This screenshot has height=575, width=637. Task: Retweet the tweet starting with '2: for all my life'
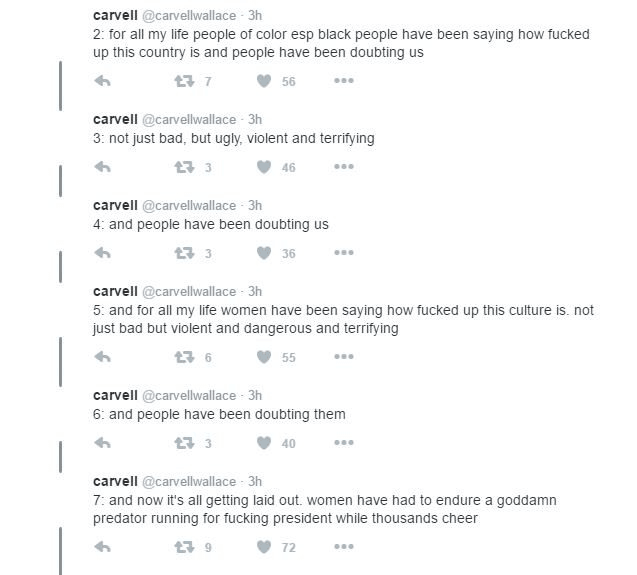point(183,81)
